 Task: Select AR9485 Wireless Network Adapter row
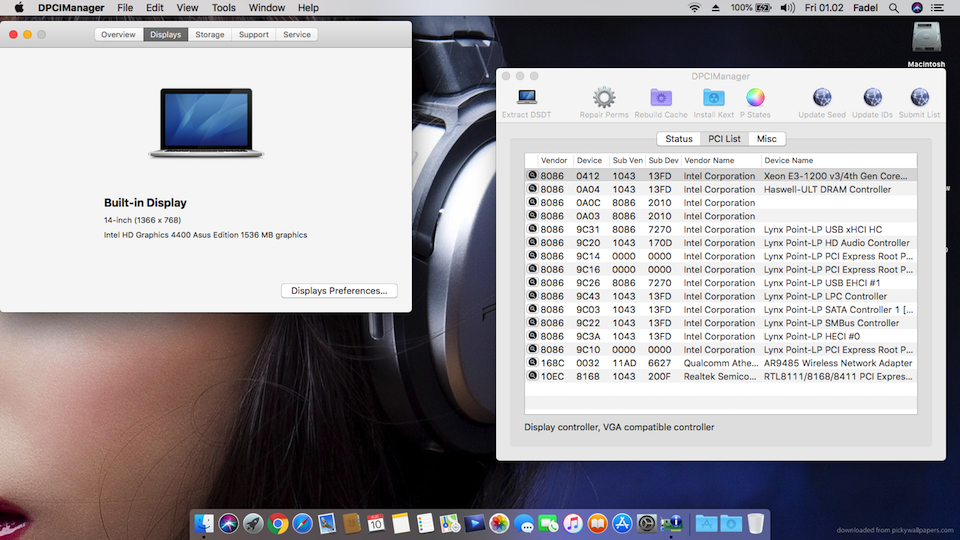click(x=721, y=362)
